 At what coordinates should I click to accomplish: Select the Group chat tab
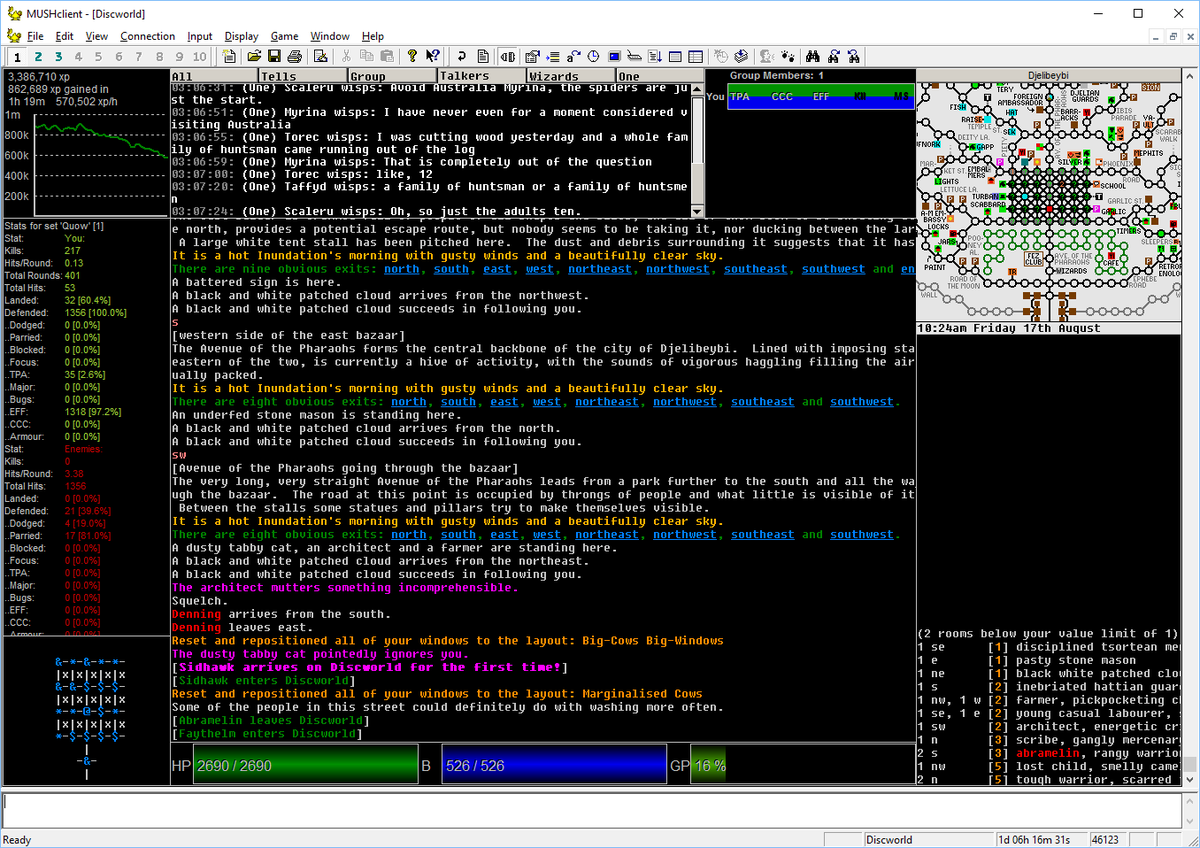(x=392, y=76)
